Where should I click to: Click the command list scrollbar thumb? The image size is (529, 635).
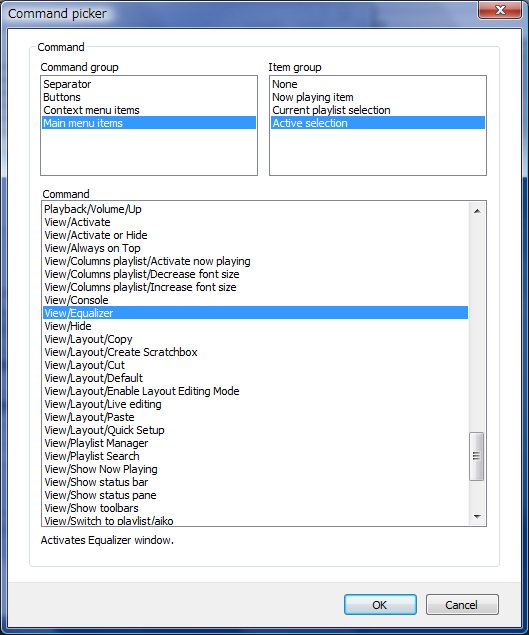477,456
